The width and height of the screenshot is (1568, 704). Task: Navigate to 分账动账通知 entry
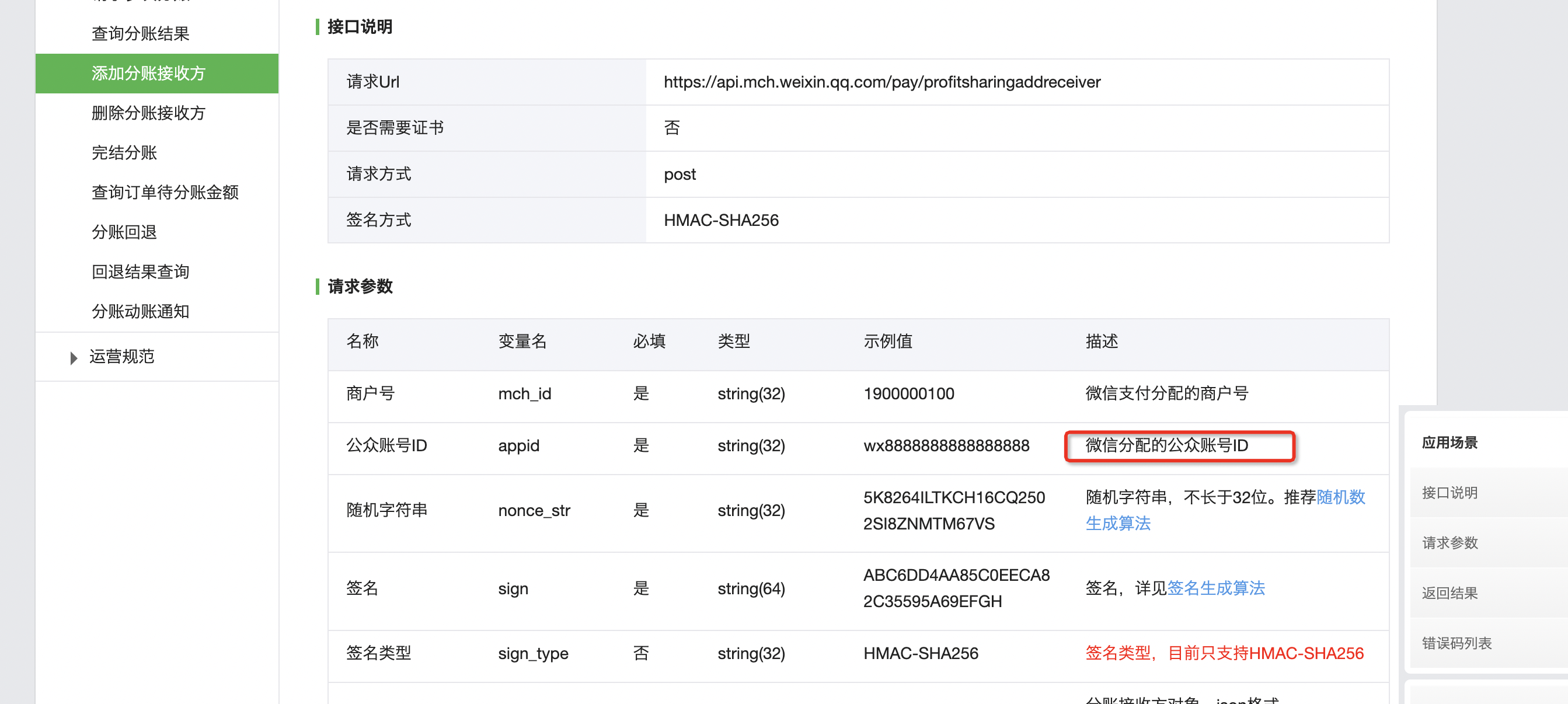click(x=140, y=312)
